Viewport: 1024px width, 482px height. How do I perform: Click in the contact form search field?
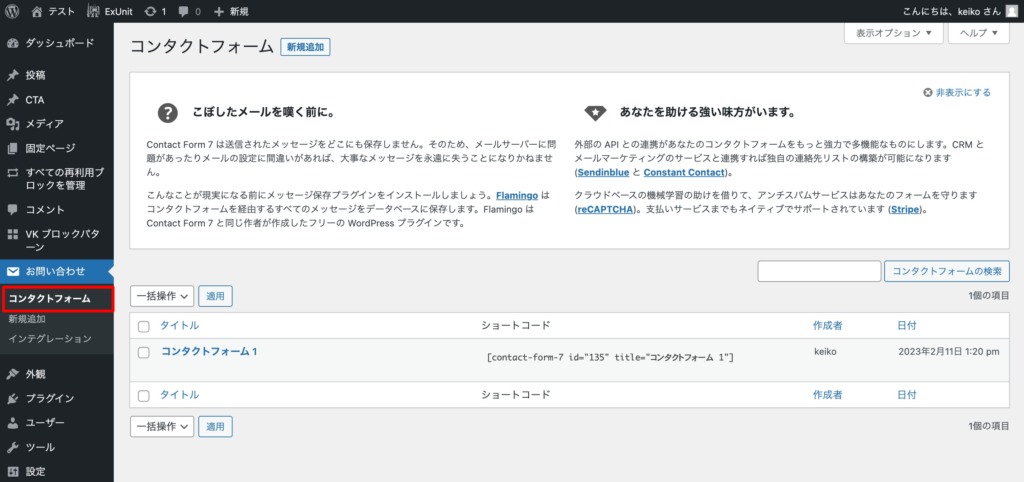(x=820, y=271)
